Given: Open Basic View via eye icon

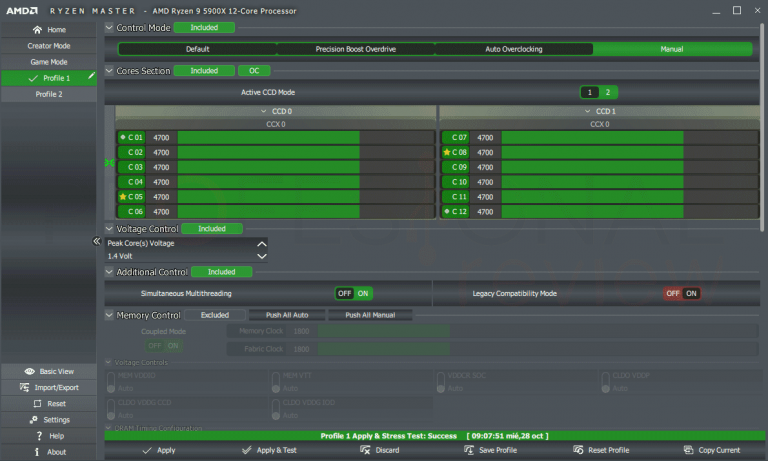Looking at the screenshot, I should tap(29, 371).
